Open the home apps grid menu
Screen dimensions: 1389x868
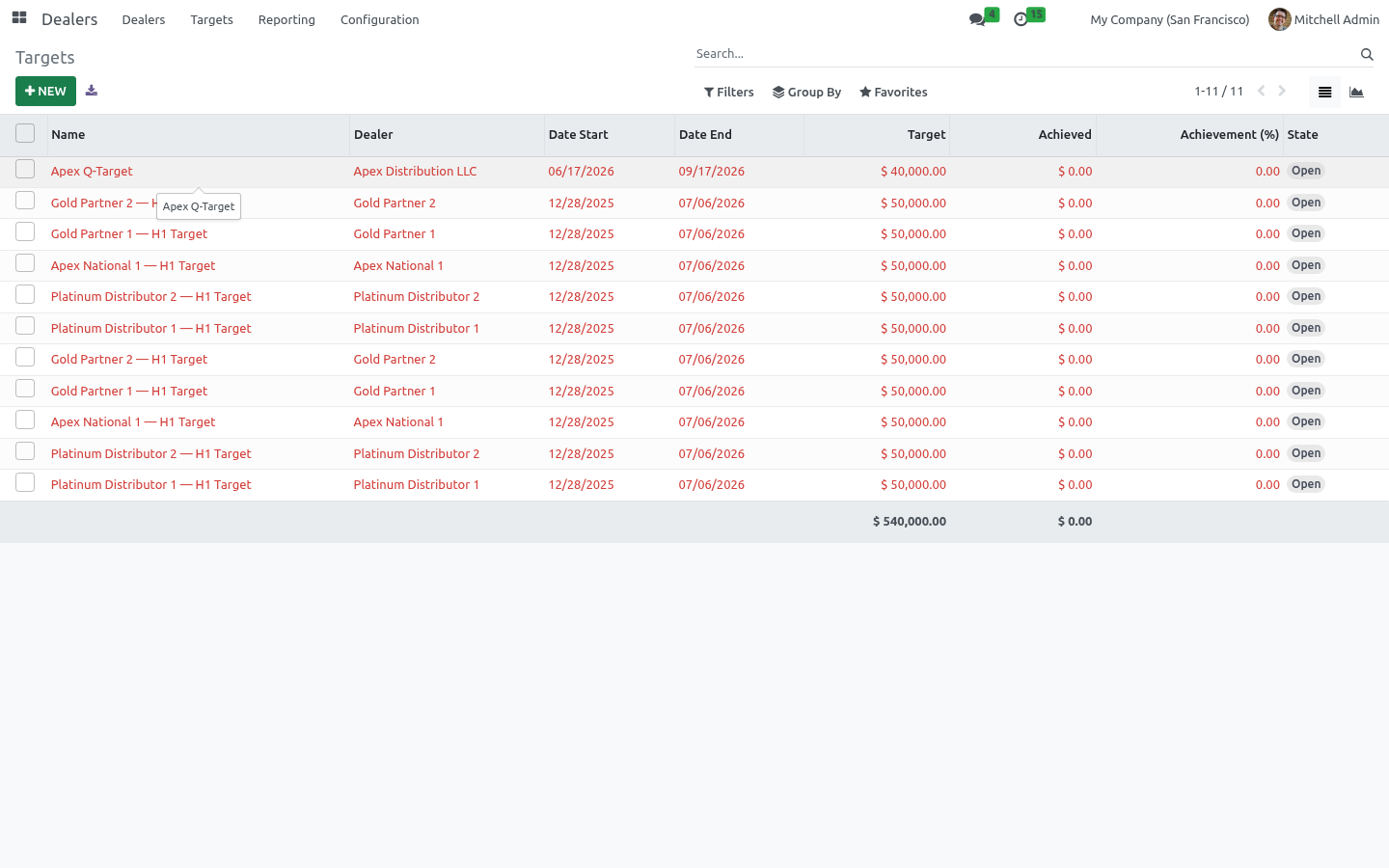click(19, 18)
